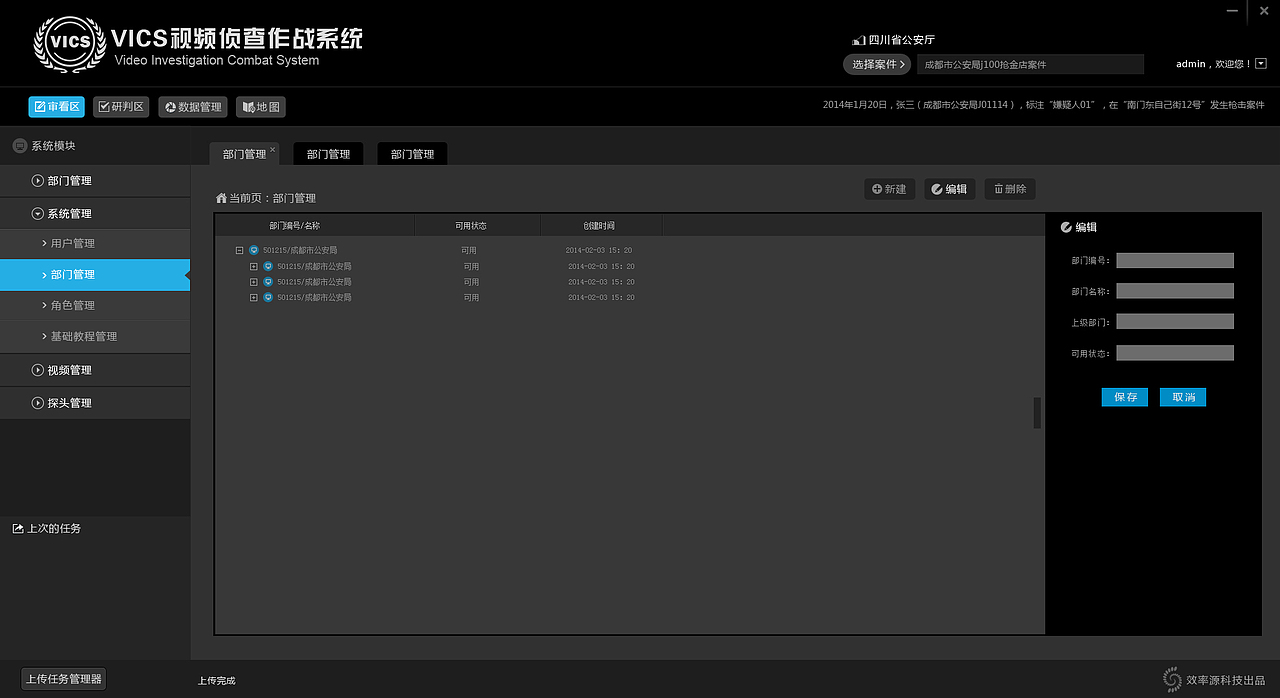
Task: Focus the 部门名称 input field
Action: click(x=1175, y=291)
